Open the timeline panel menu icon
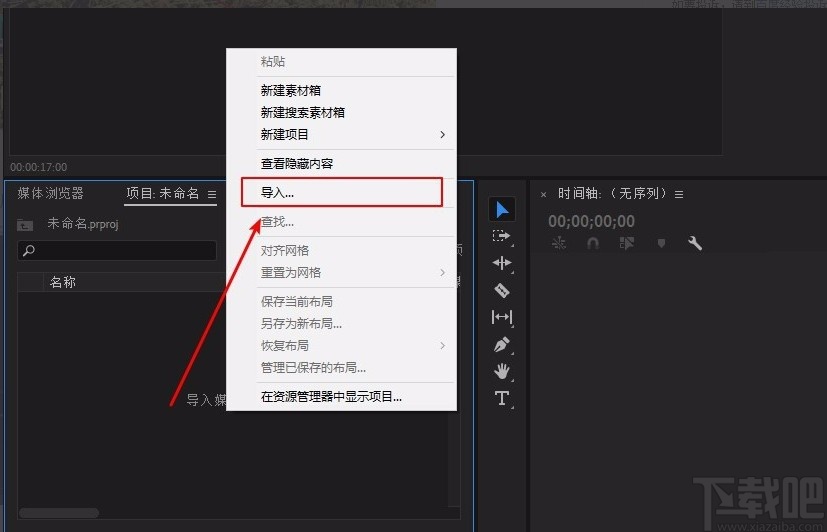 [679, 195]
